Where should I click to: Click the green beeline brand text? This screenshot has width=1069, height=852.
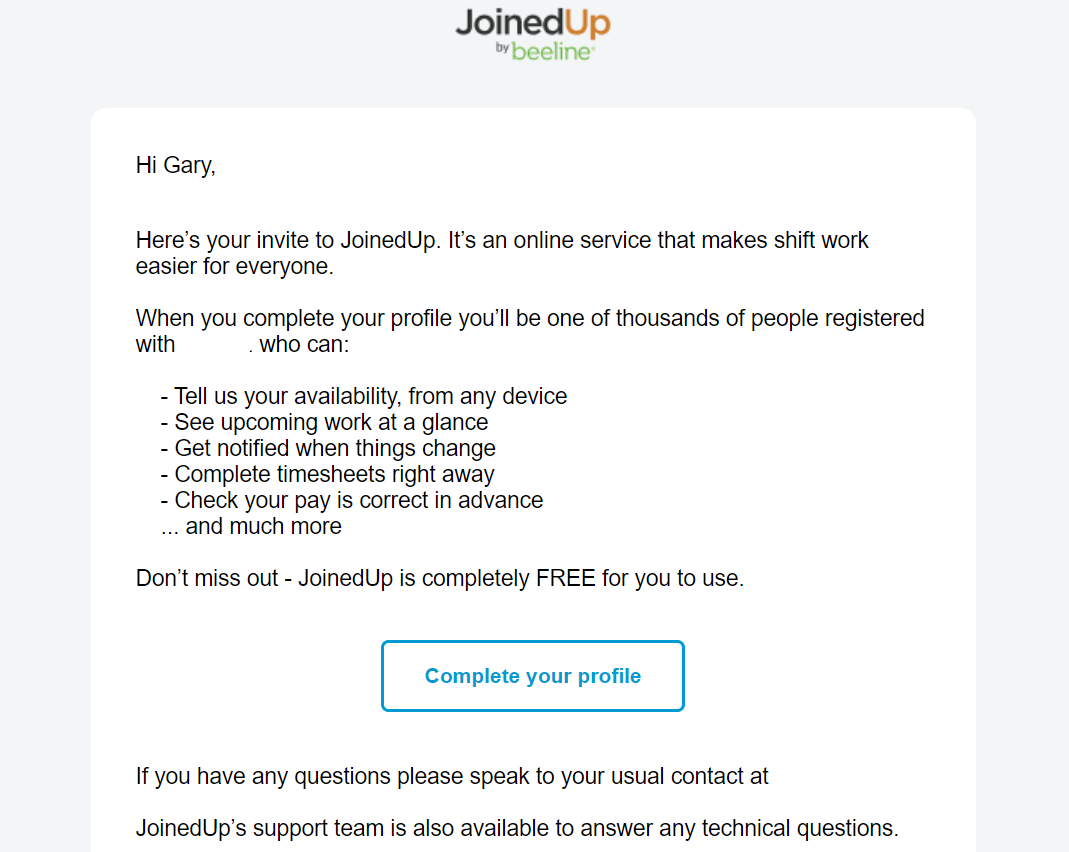tap(552, 51)
